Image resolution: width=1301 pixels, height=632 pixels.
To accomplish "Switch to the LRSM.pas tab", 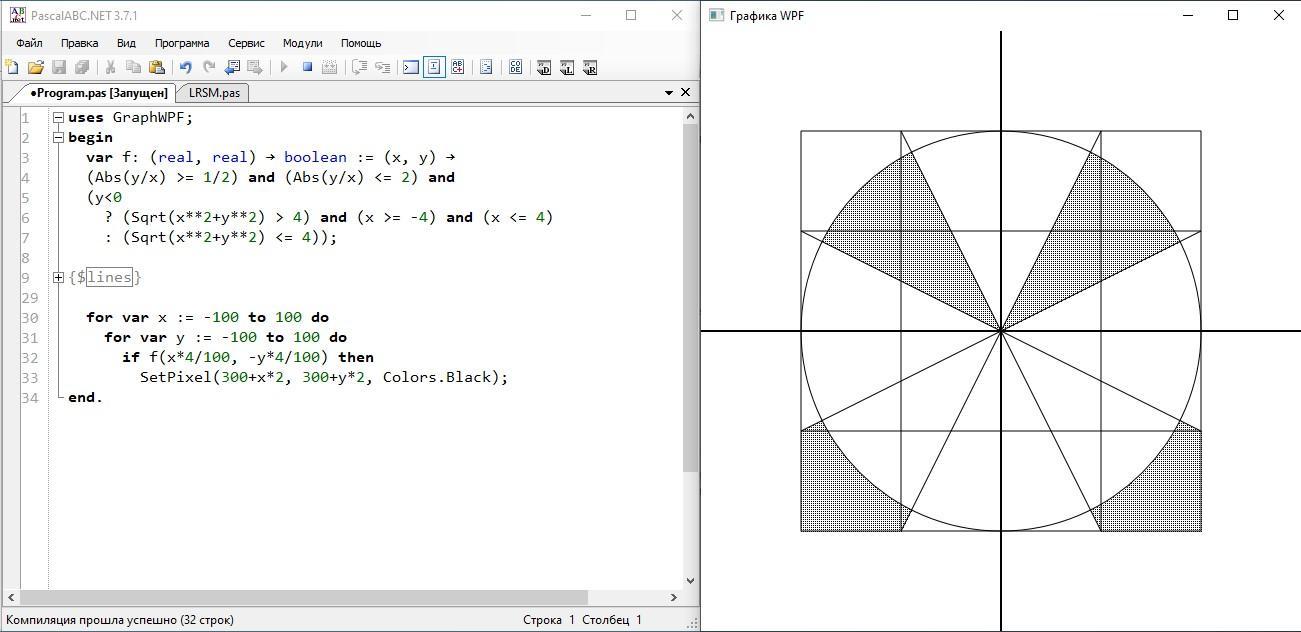I will 214,92.
